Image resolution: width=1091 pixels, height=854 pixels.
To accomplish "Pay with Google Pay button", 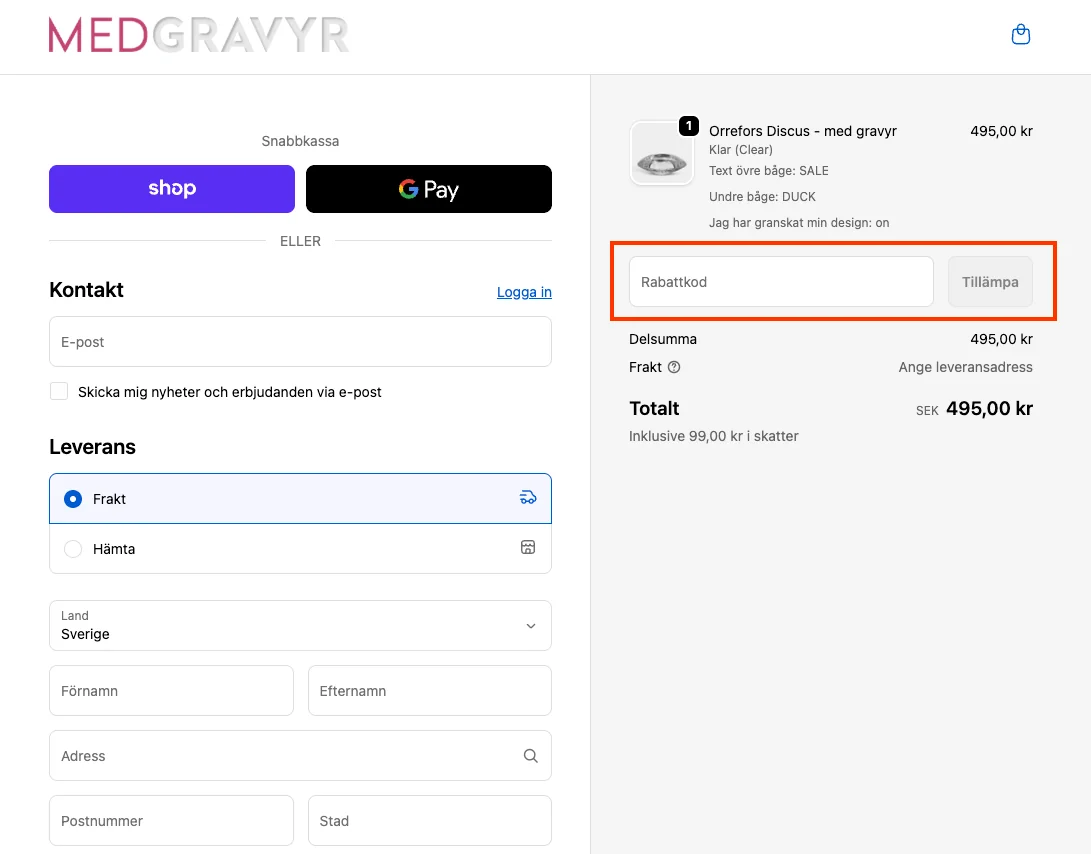I will 428,189.
